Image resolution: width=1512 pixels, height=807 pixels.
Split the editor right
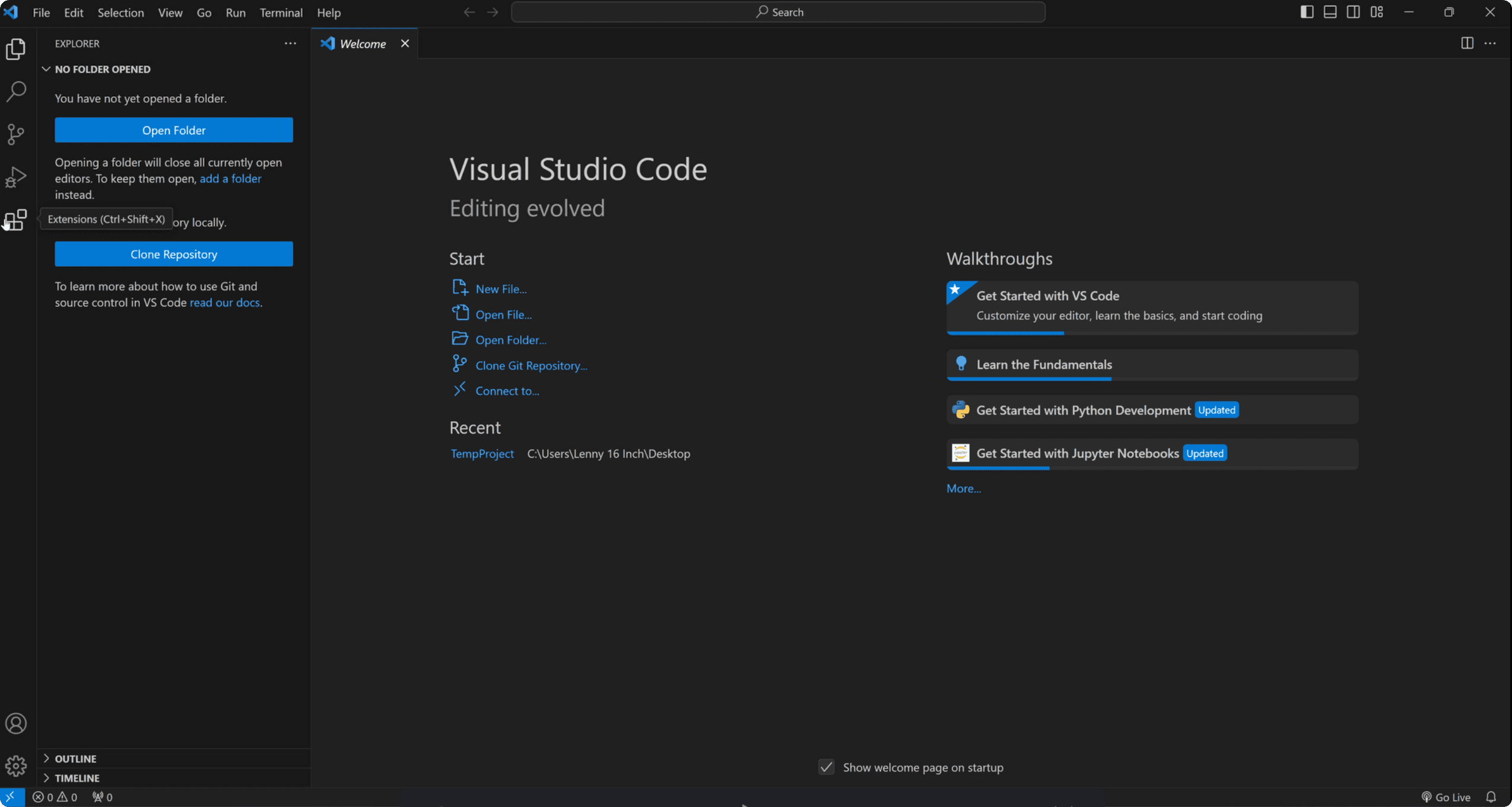click(1467, 43)
